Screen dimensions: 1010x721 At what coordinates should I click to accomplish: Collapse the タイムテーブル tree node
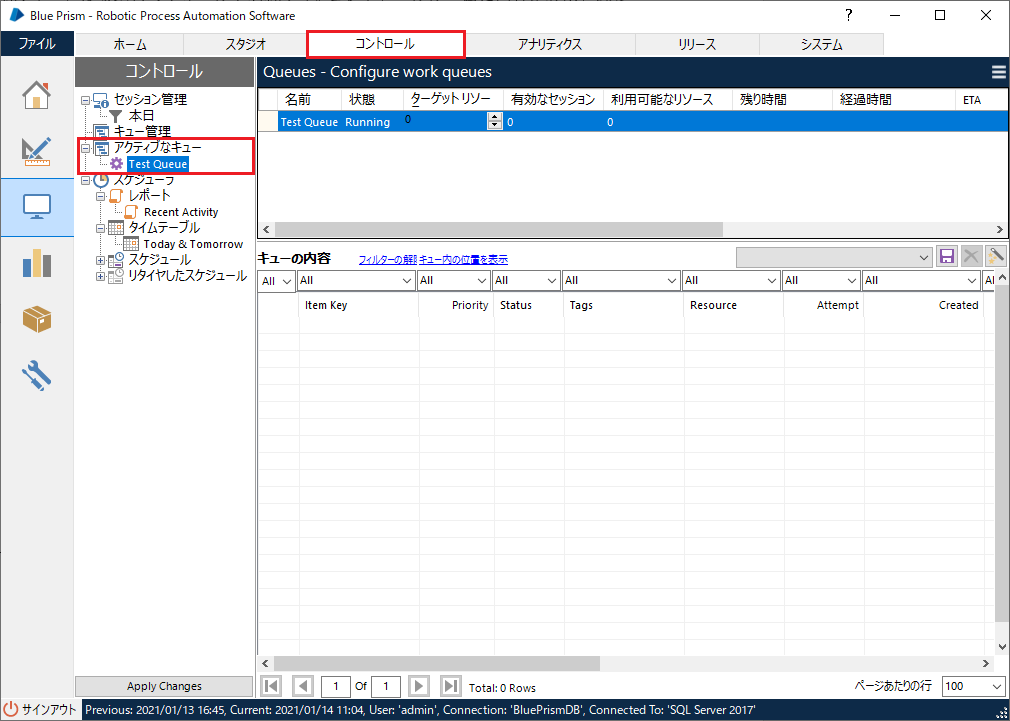click(100, 227)
